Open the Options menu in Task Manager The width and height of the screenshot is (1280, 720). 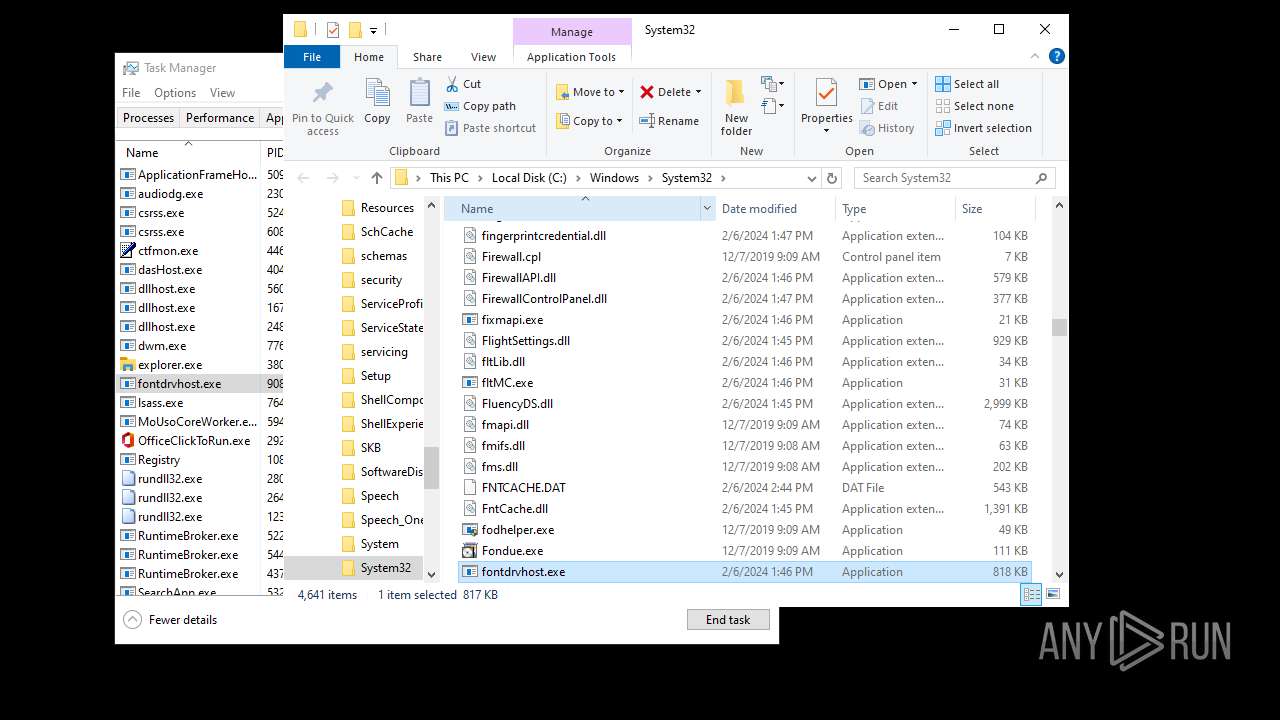[175, 93]
